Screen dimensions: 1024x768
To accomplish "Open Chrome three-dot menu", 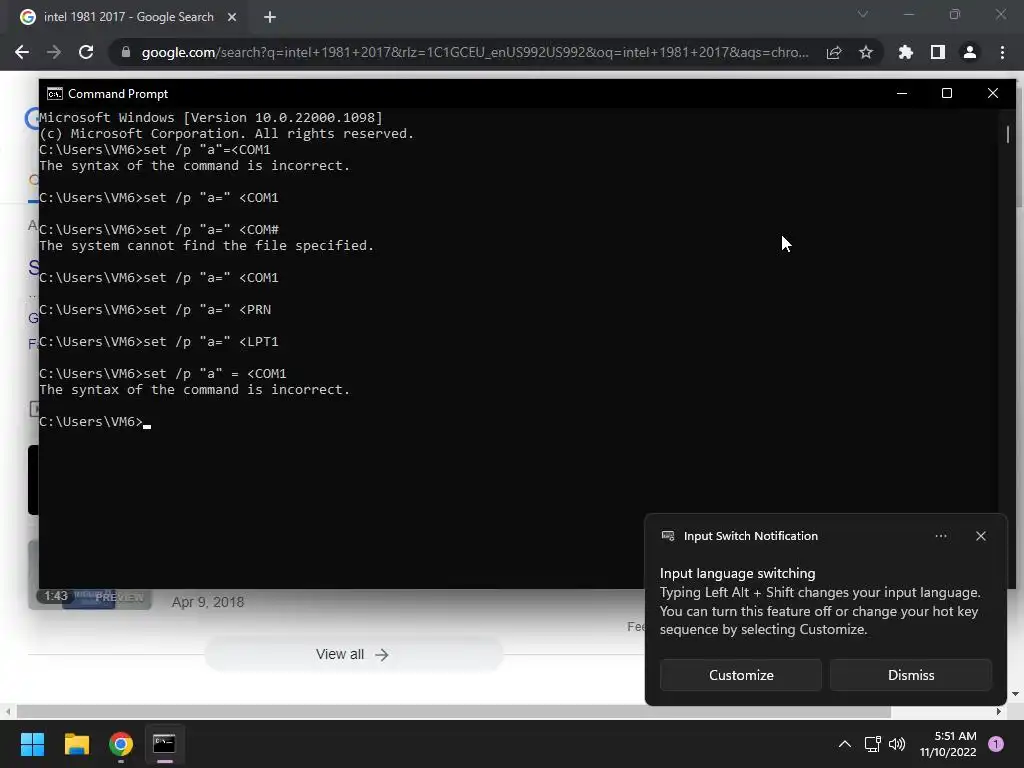I will [x=1002, y=52].
